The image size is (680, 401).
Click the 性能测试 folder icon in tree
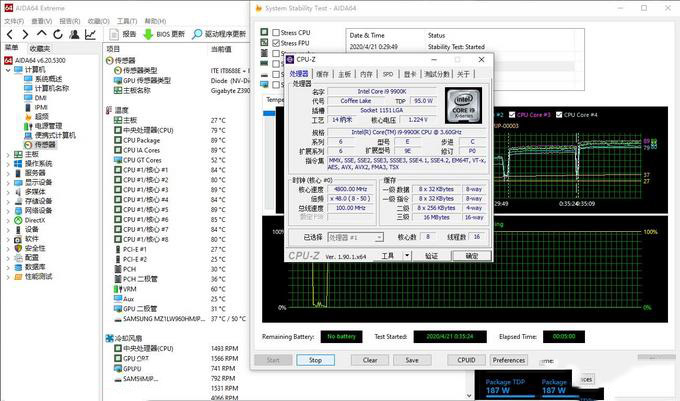coord(18,277)
